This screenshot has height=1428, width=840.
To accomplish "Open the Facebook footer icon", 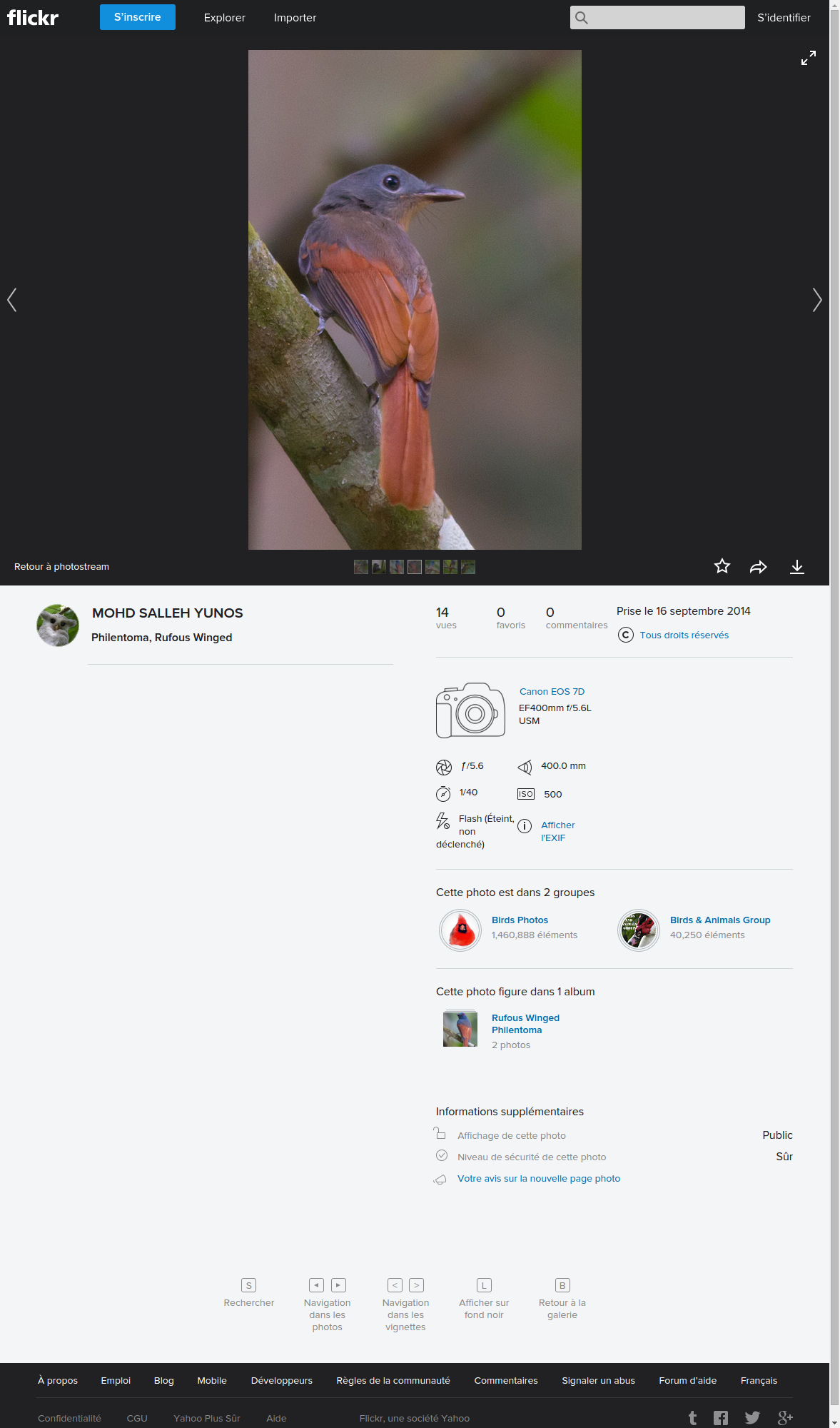I will (x=721, y=1418).
